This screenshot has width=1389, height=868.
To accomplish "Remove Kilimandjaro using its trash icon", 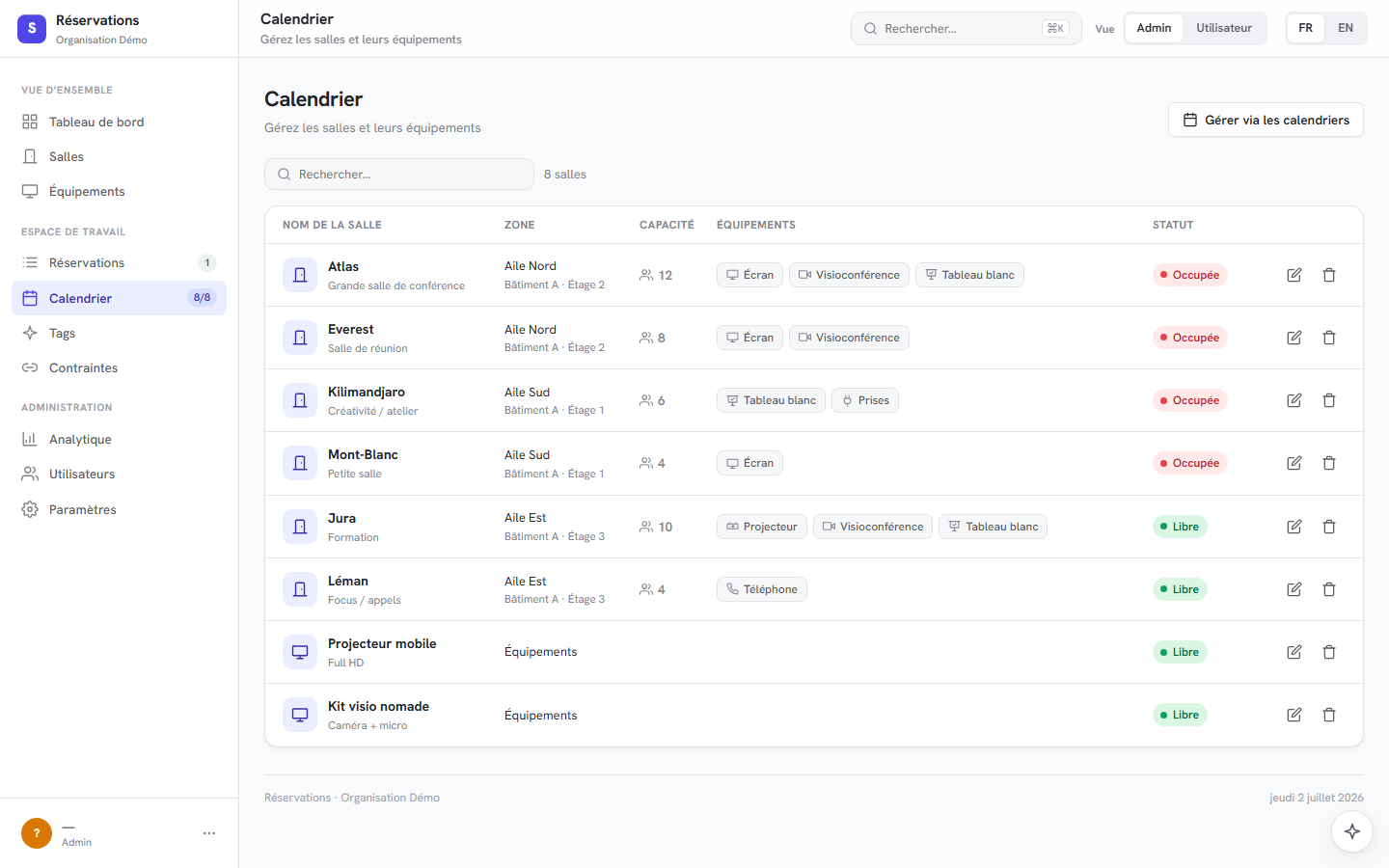I will pos(1329,400).
